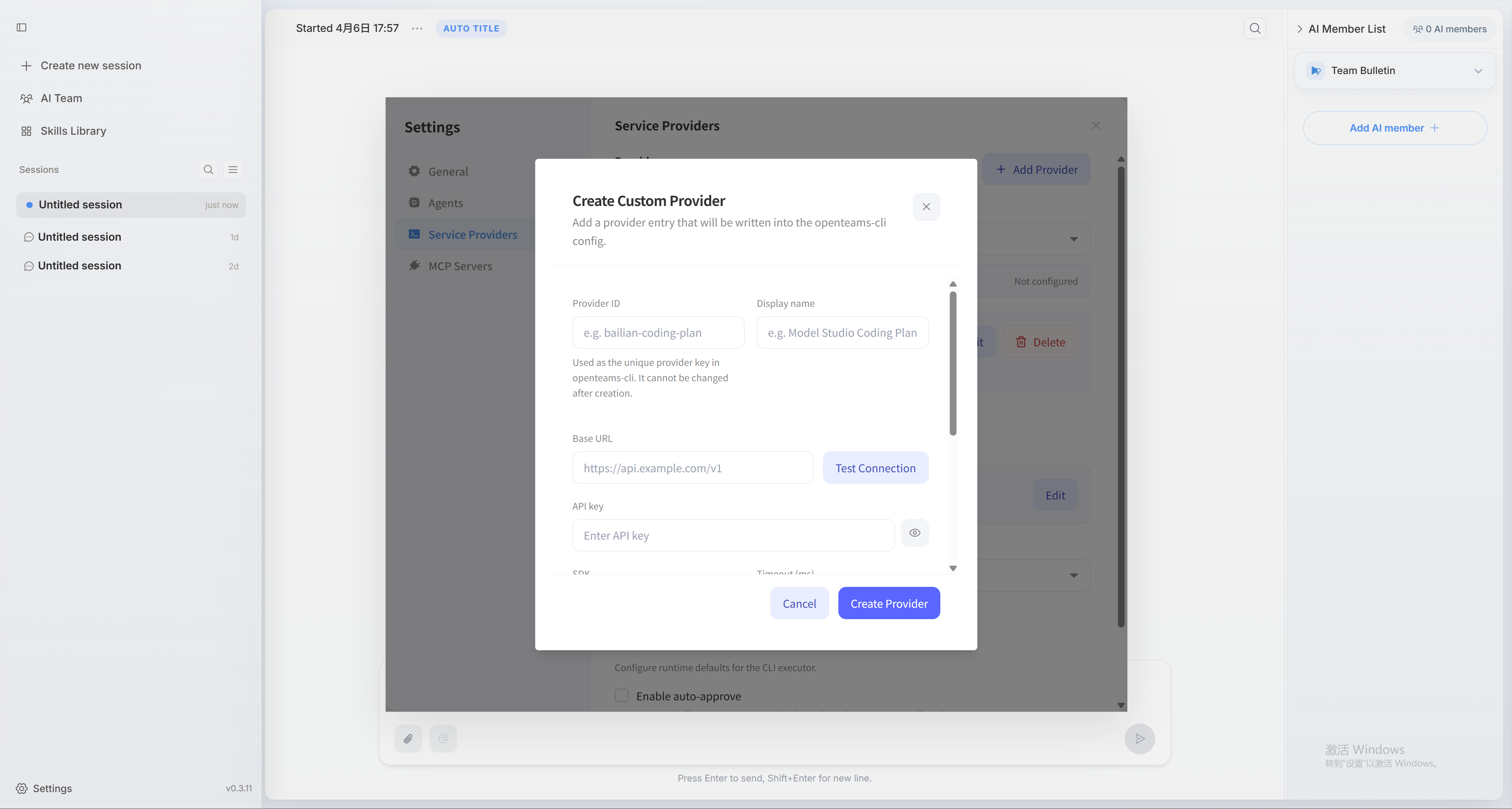Click the Edit button in Service Providers
This screenshot has width=1512, height=809.
coord(1055,495)
